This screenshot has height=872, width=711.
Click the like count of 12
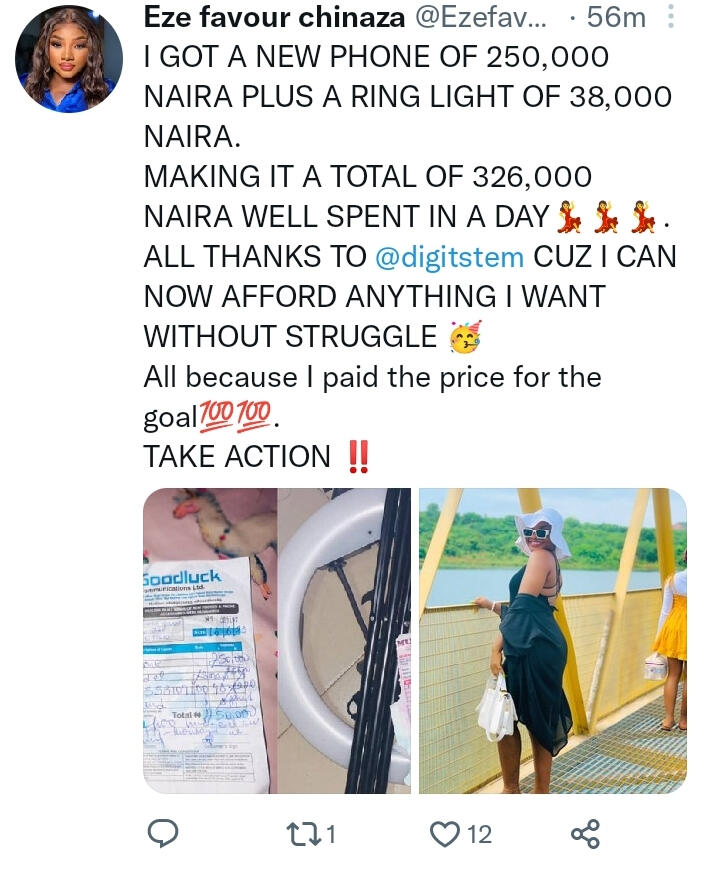(479, 832)
